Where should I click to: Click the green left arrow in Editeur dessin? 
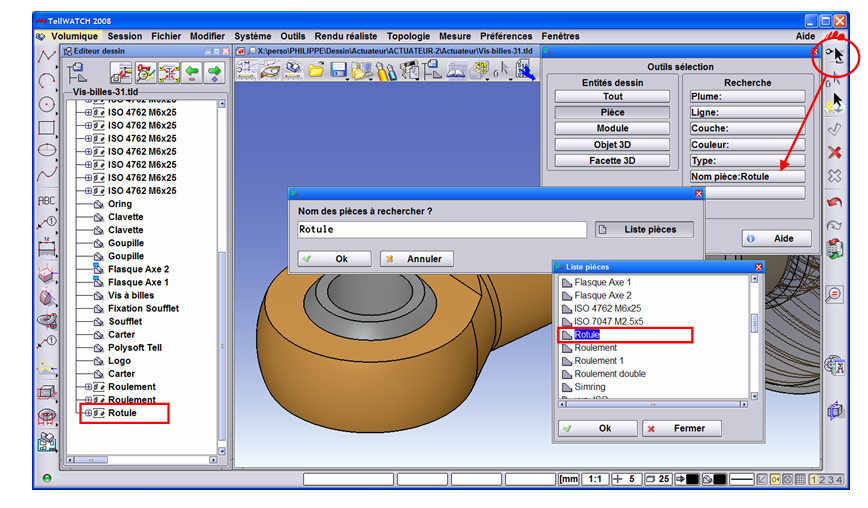[x=191, y=71]
